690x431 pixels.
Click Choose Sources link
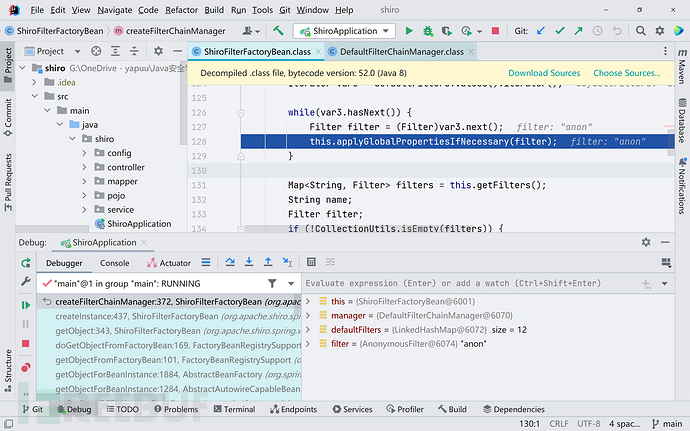tap(627, 73)
